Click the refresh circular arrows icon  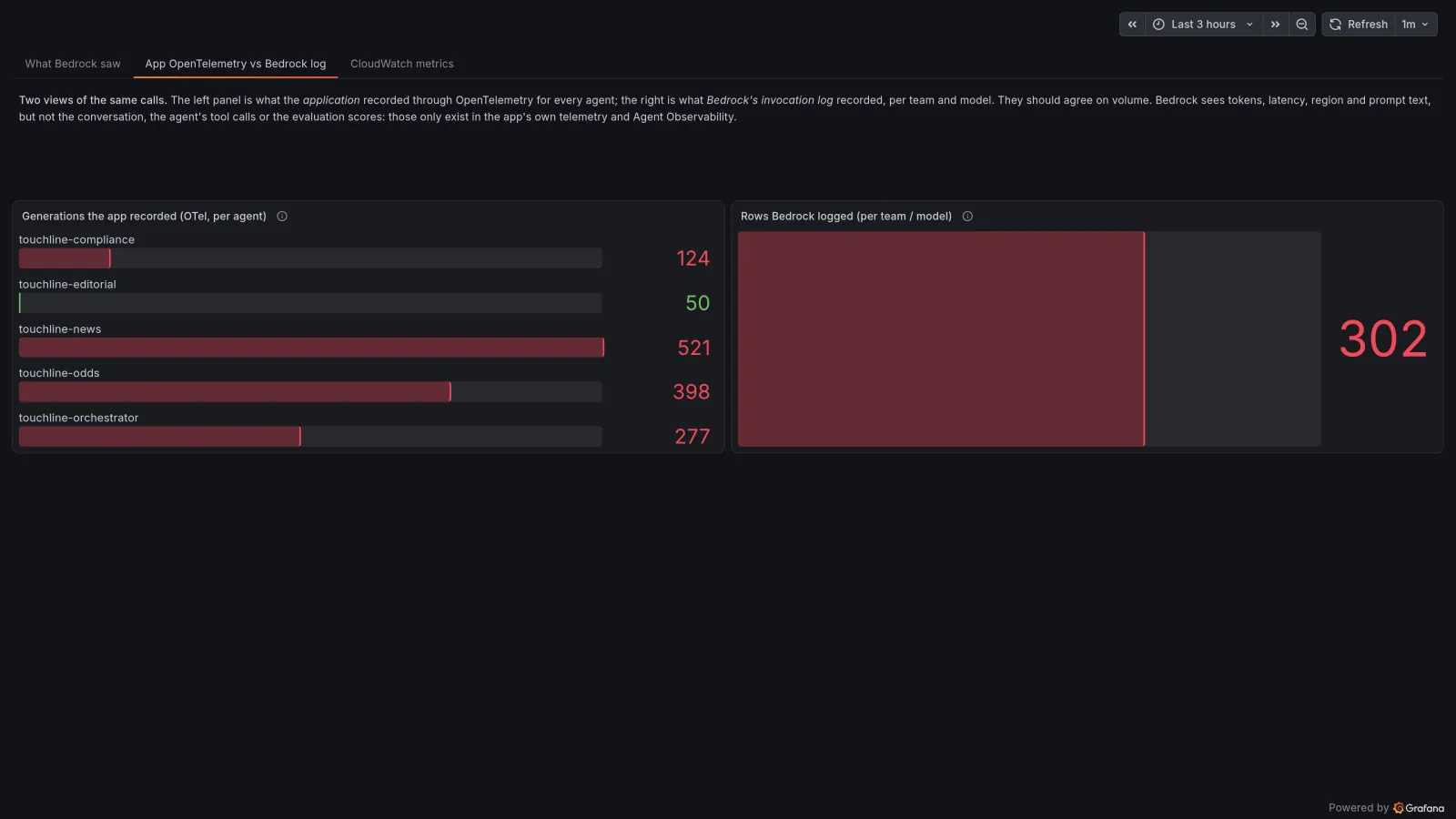1335,25
